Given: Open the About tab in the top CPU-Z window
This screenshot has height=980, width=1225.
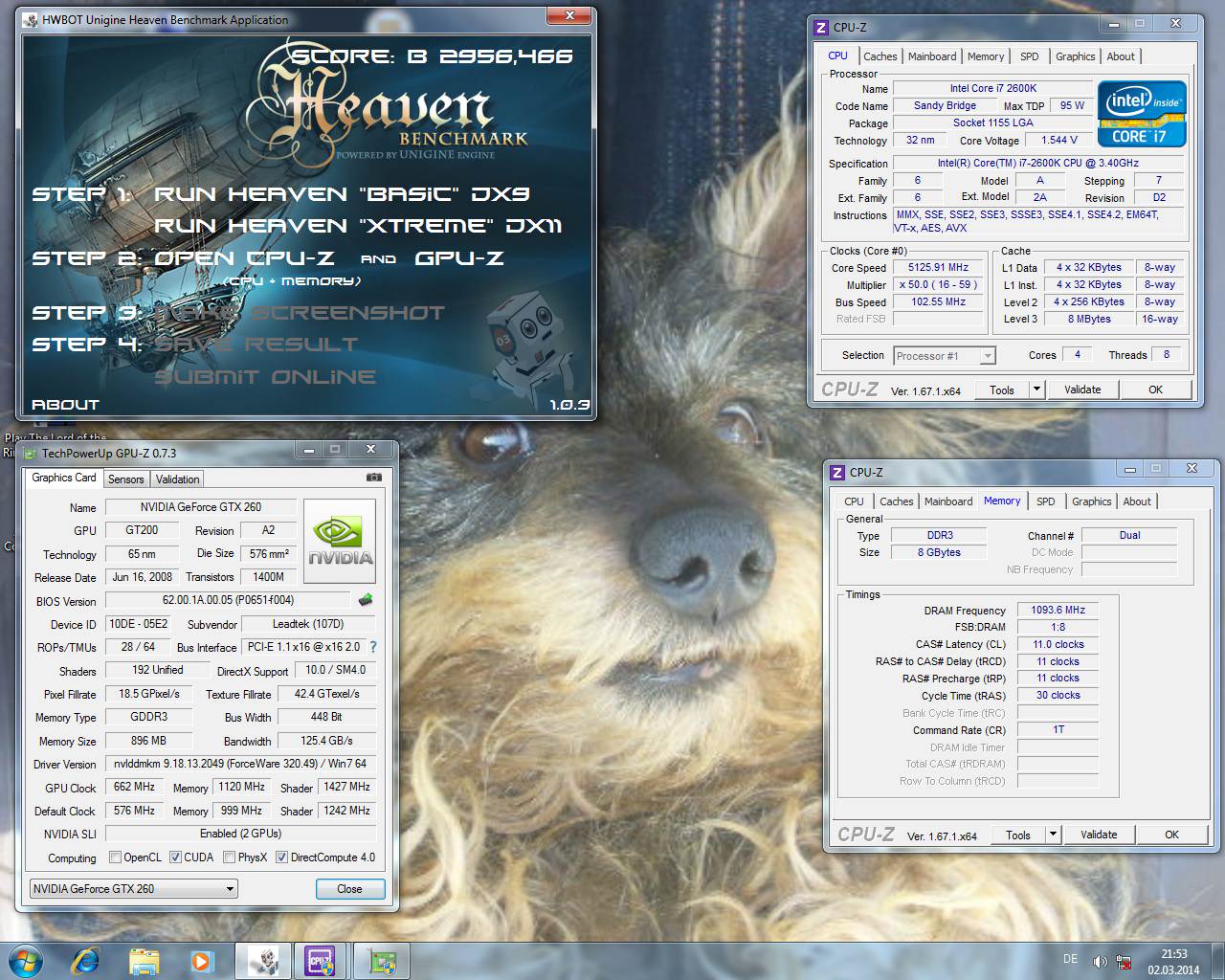Looking at the screenshot, I should coord(1121,56).
